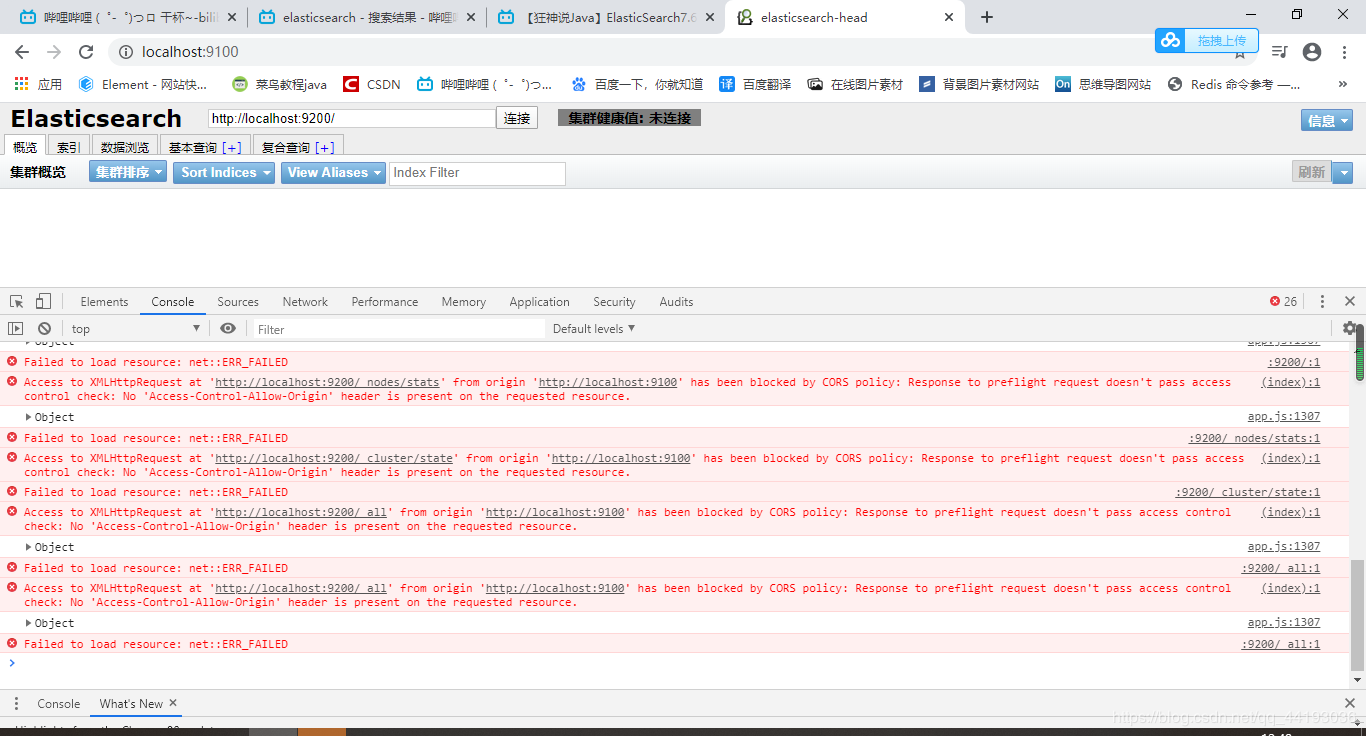
Task: Open the DevTools Network tab
Action: pyautogui.click(x=305, y=301)
